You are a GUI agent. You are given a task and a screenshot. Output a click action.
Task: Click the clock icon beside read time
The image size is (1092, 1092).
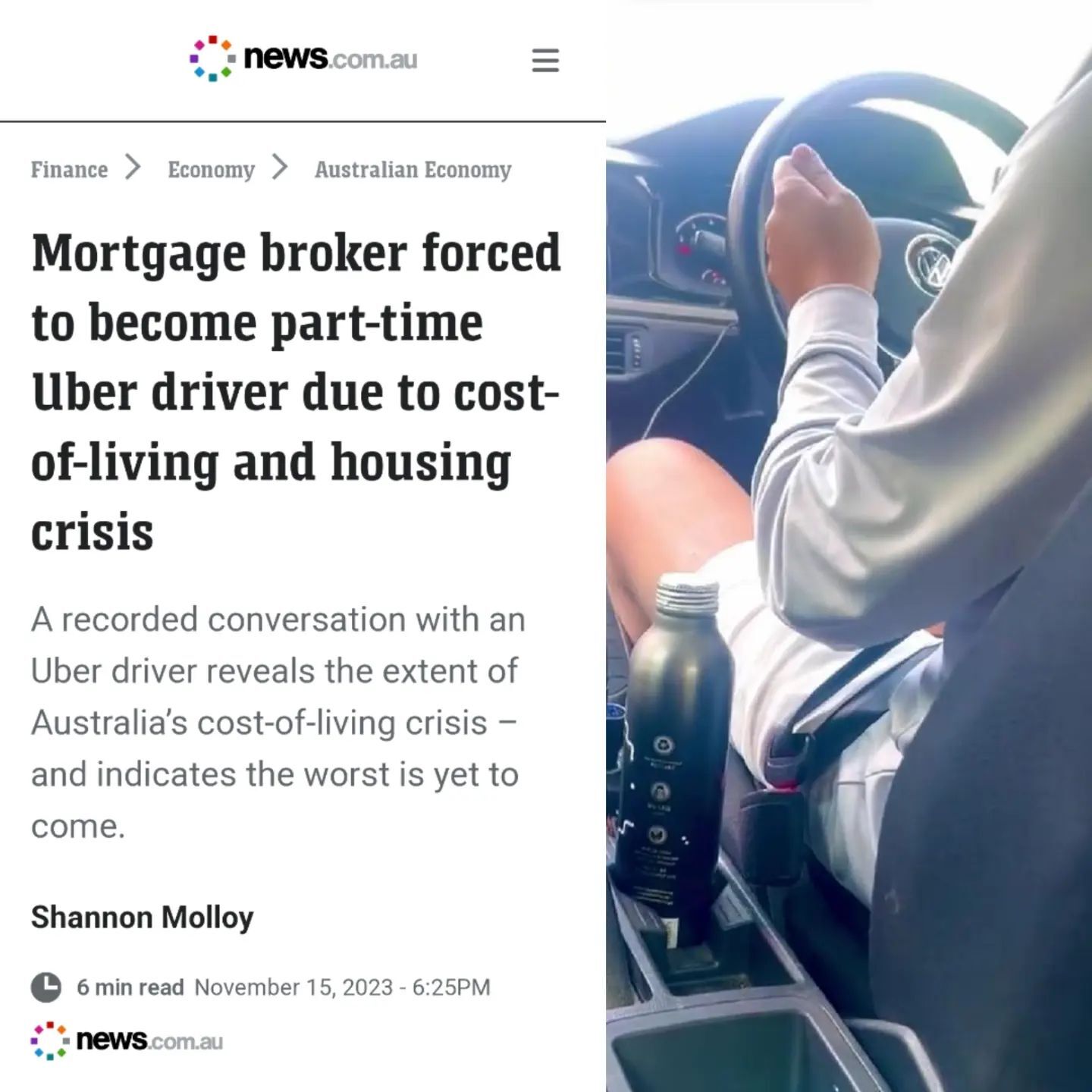tap(46, 987)
